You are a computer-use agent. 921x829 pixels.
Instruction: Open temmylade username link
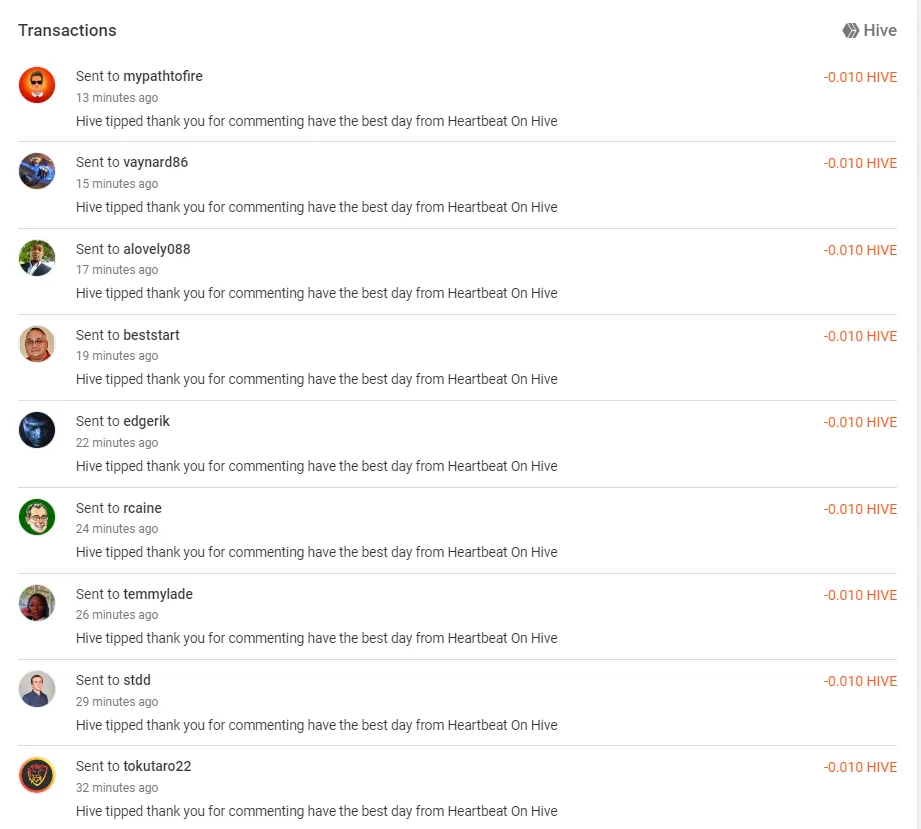[x=158, y=594]
